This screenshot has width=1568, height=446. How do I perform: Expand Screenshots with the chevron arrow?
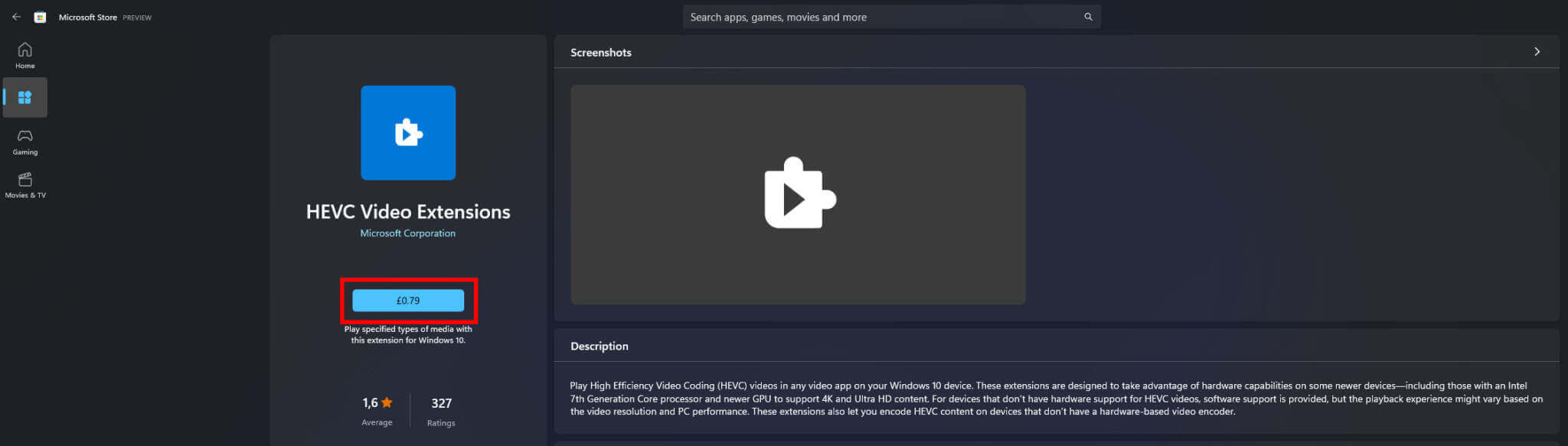1537,52
